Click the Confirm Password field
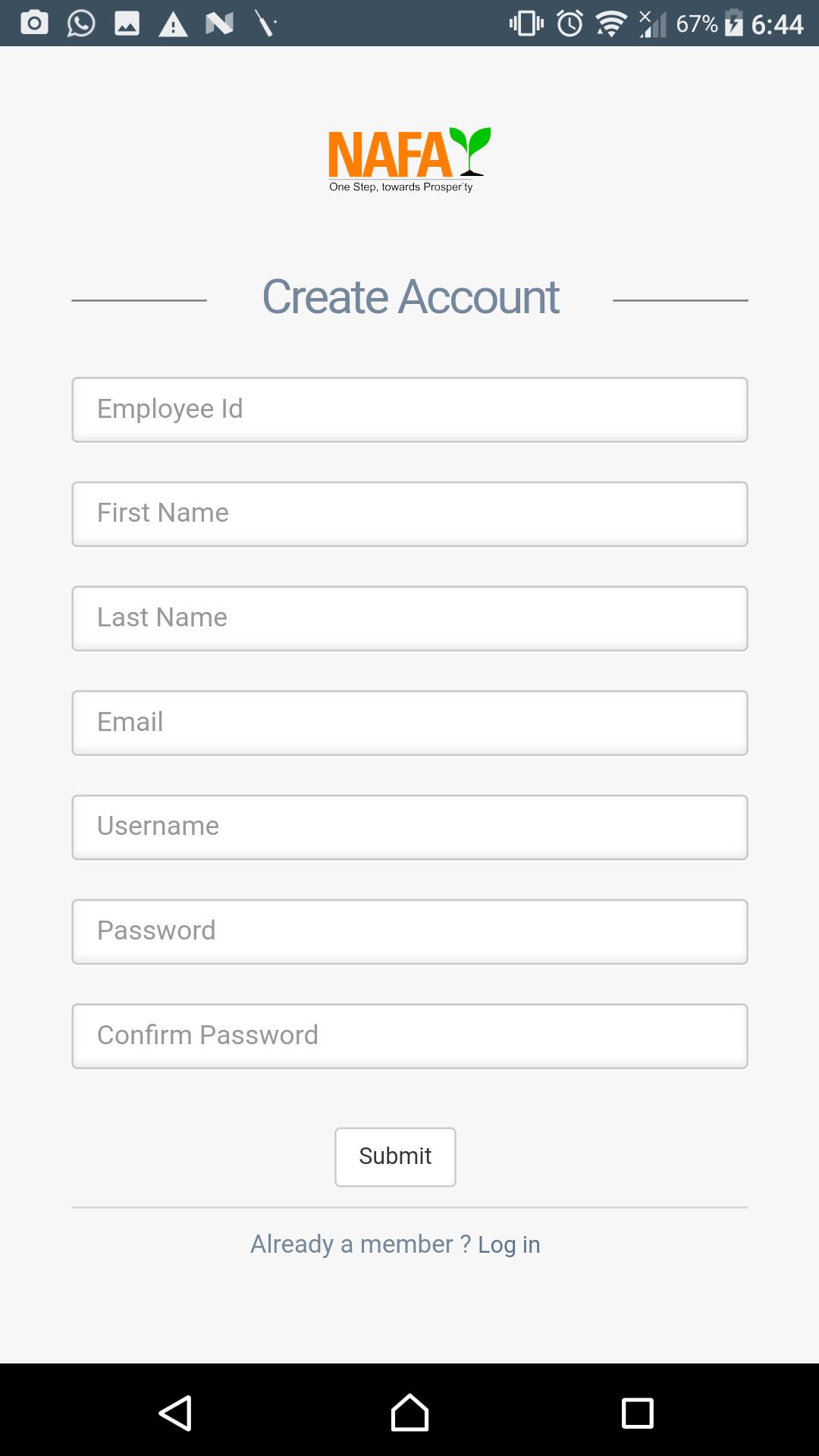The image size is (819, 1456). pyautogui.click(x=409, y=1036)
